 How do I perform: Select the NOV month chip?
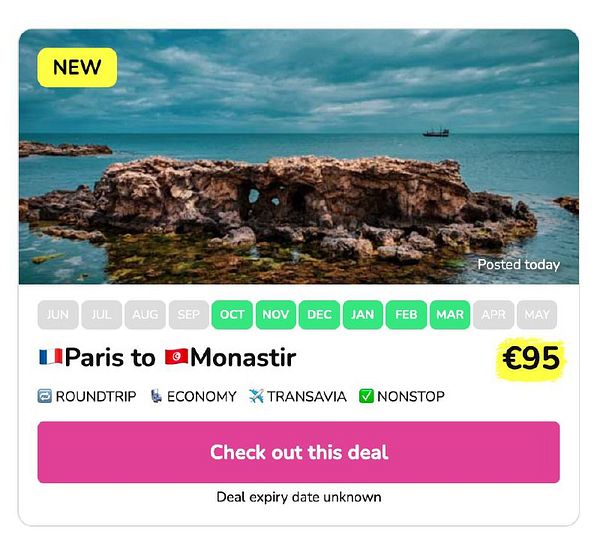coord(276,315)
